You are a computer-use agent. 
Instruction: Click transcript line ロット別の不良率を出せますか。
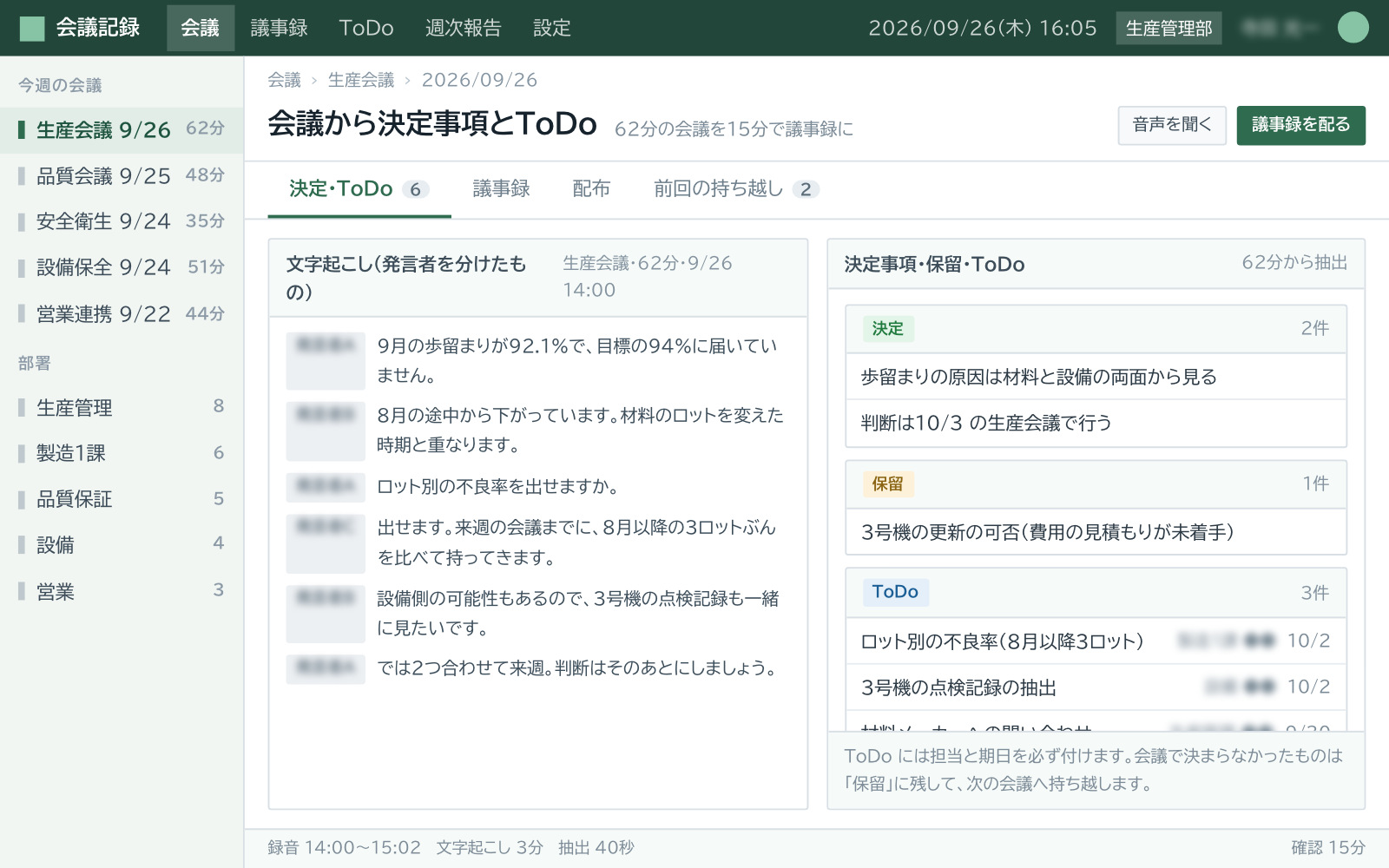[x=537, y=487]
